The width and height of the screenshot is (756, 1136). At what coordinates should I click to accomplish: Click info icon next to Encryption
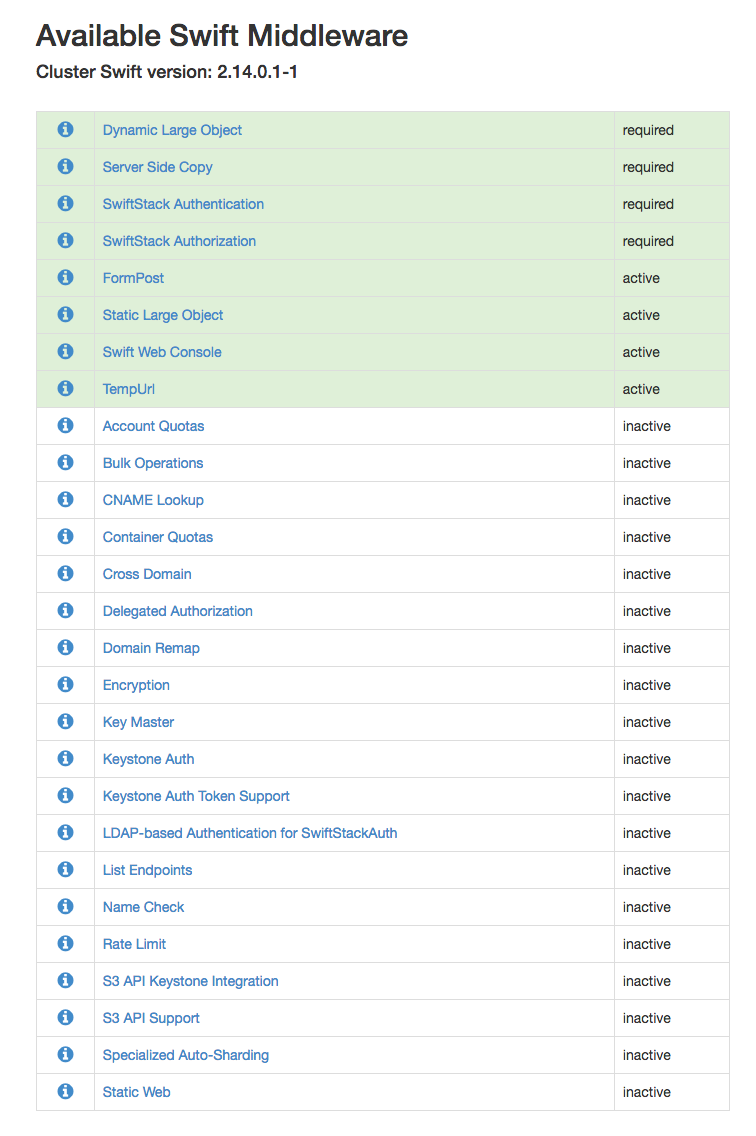click(x=66, y=685)
